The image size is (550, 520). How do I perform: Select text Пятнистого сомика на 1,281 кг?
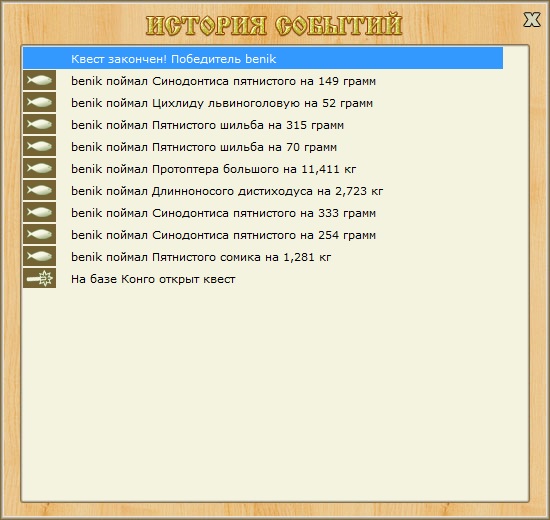click(x=241, y=257)
